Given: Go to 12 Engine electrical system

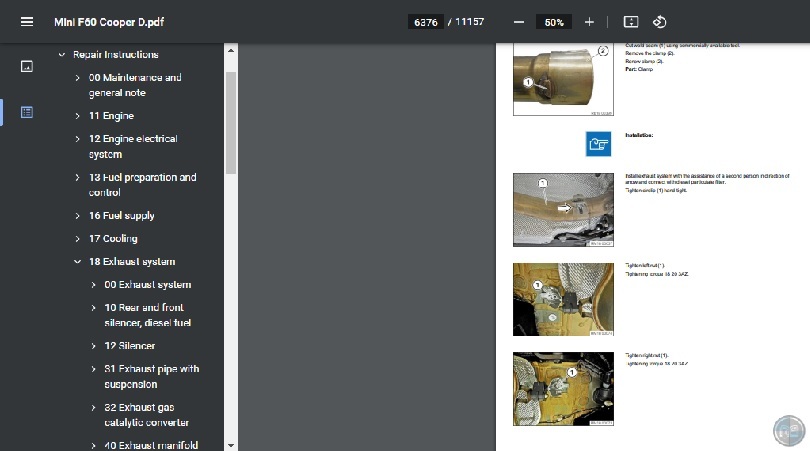Looking at the screenshot, I should click(133, 146).
